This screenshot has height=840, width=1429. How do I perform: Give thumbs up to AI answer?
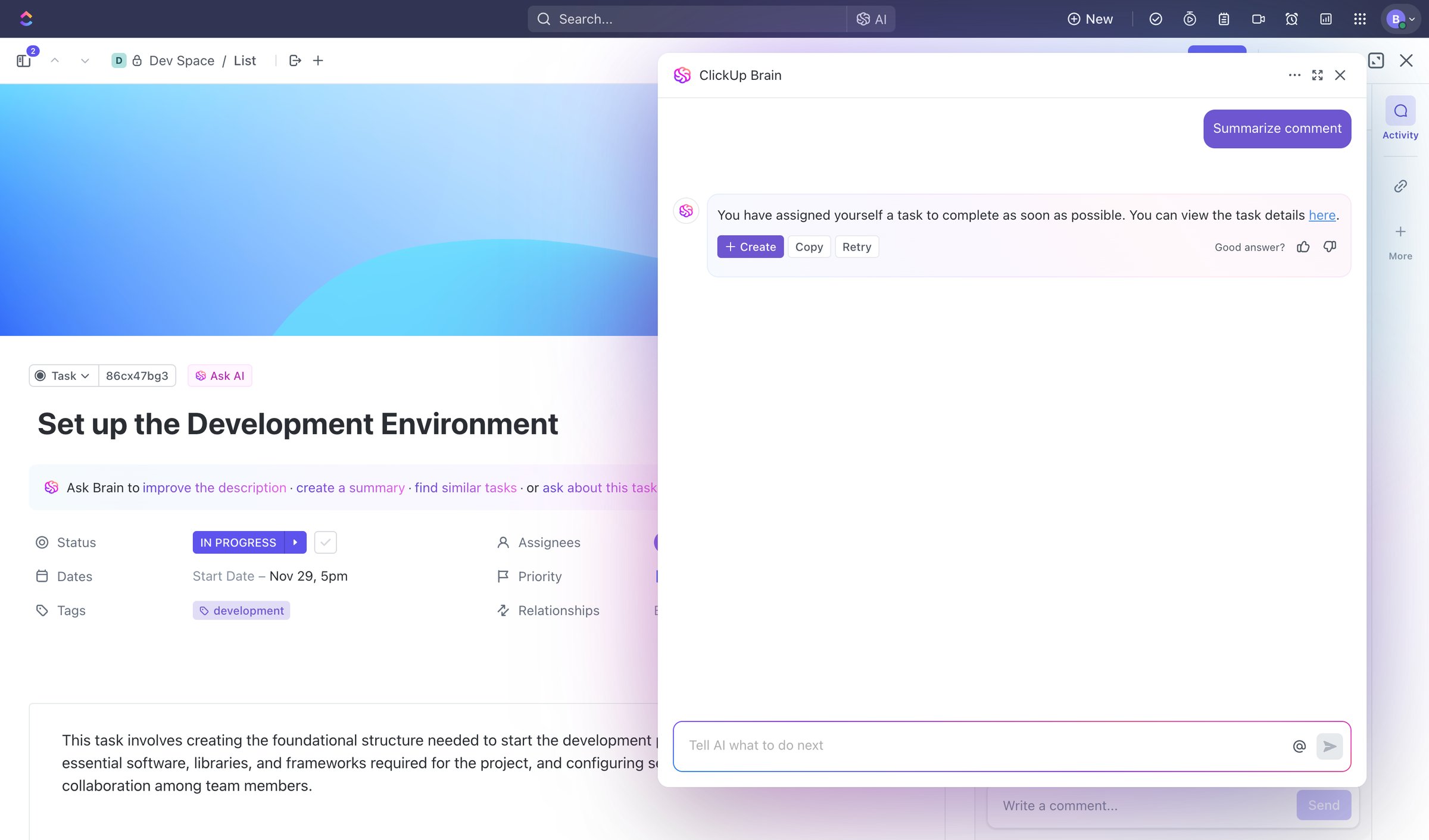pyautogui.click(x=1303, y=246)
